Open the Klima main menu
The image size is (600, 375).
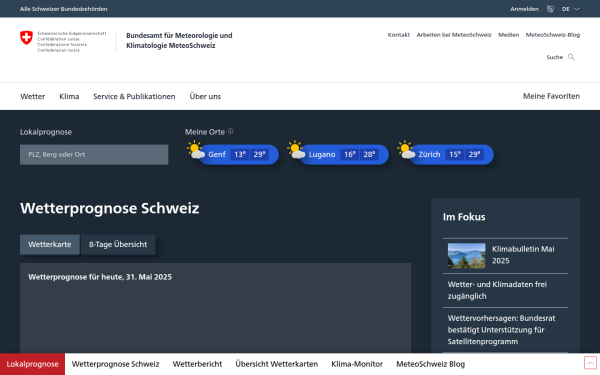69,96
